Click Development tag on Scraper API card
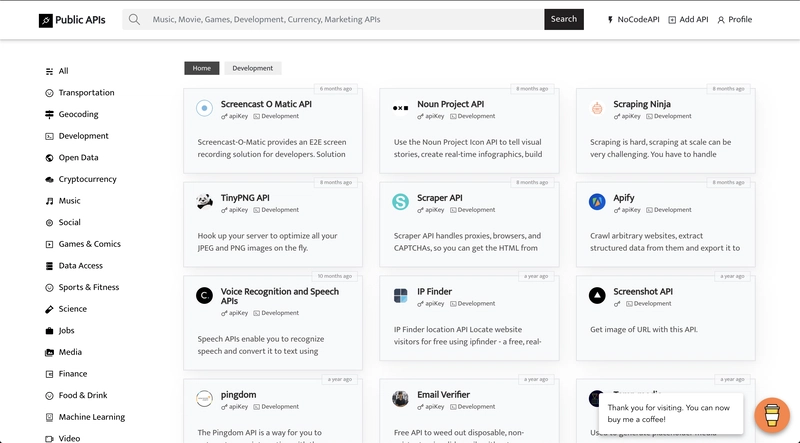Image resolution: width=800 pixels, height=443 pixels. 472,210
